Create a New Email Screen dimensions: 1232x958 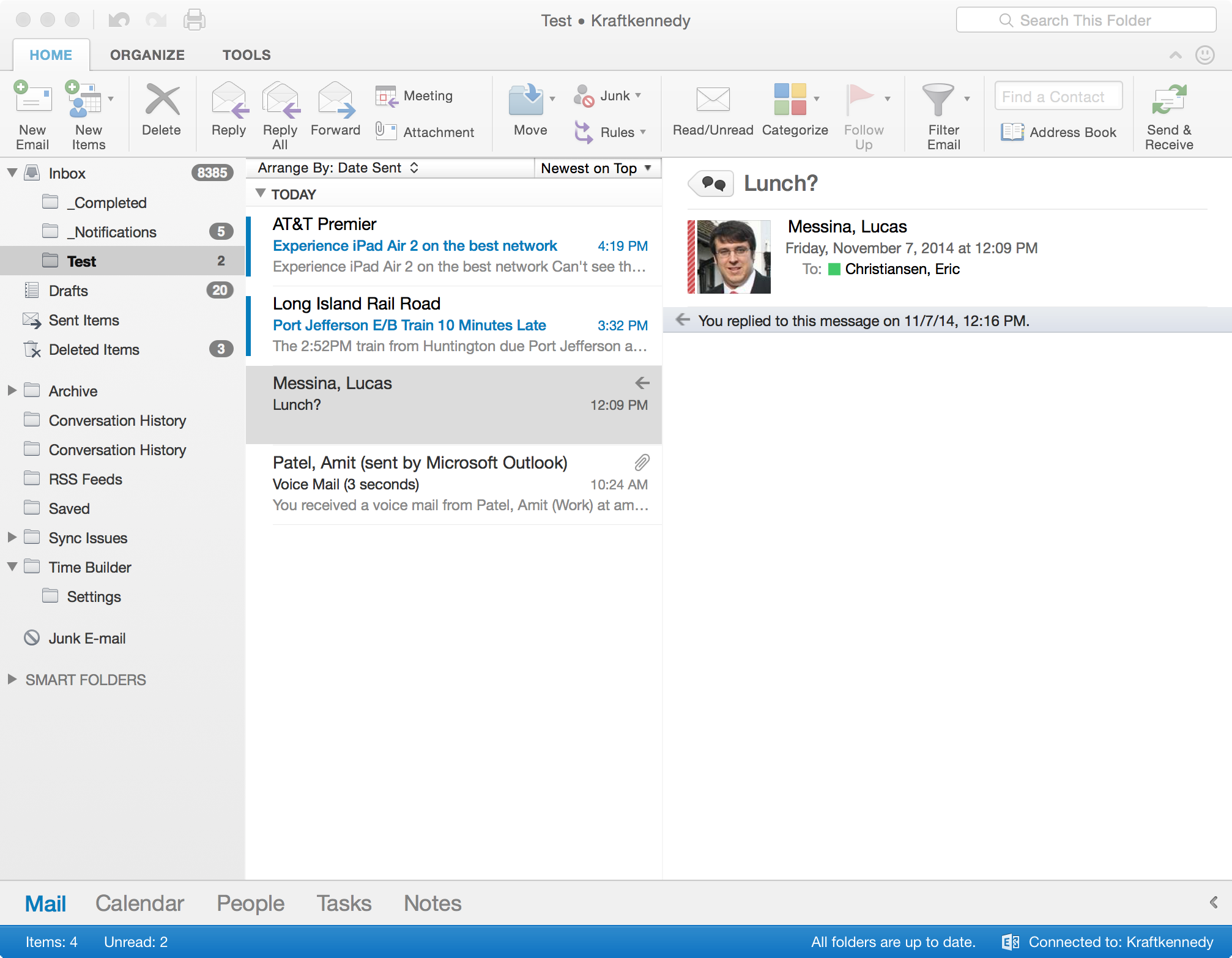[32, 114]
